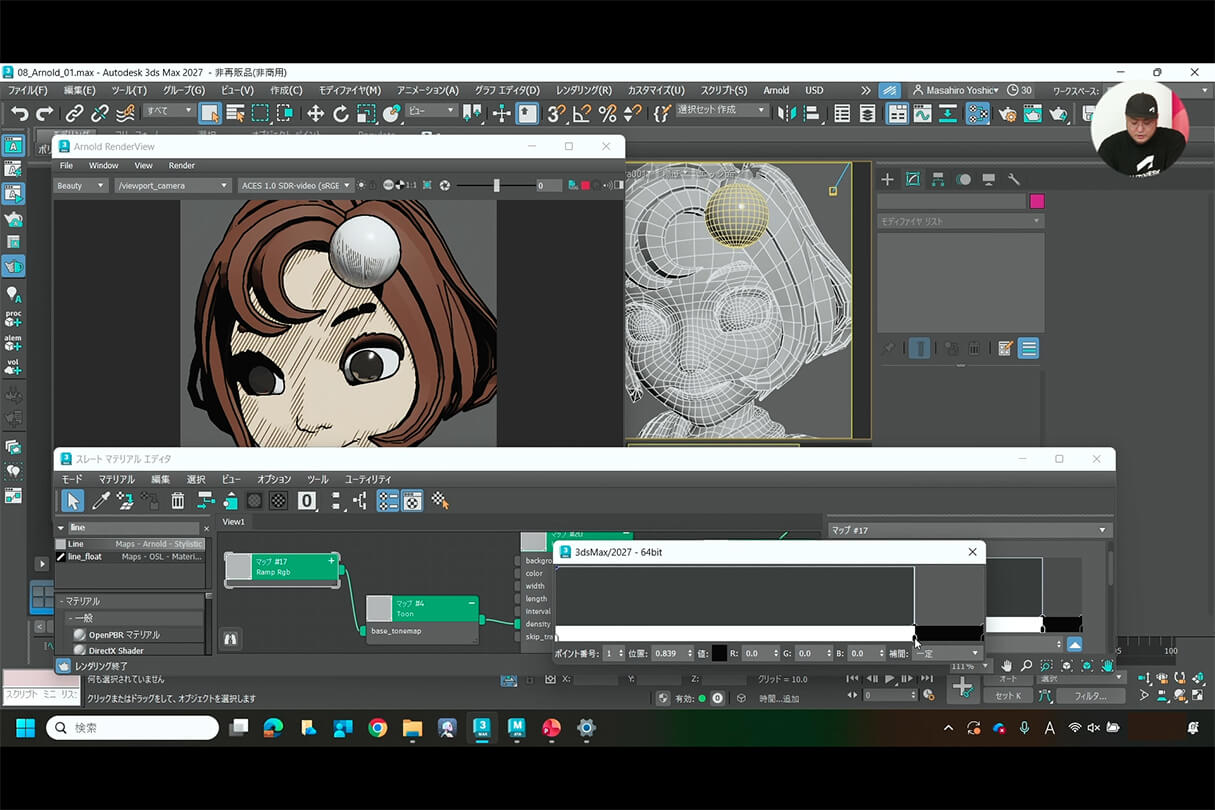Toggle the 3D Snaps button
Viewport: 1215px width, 810px height.
[557, 113]
